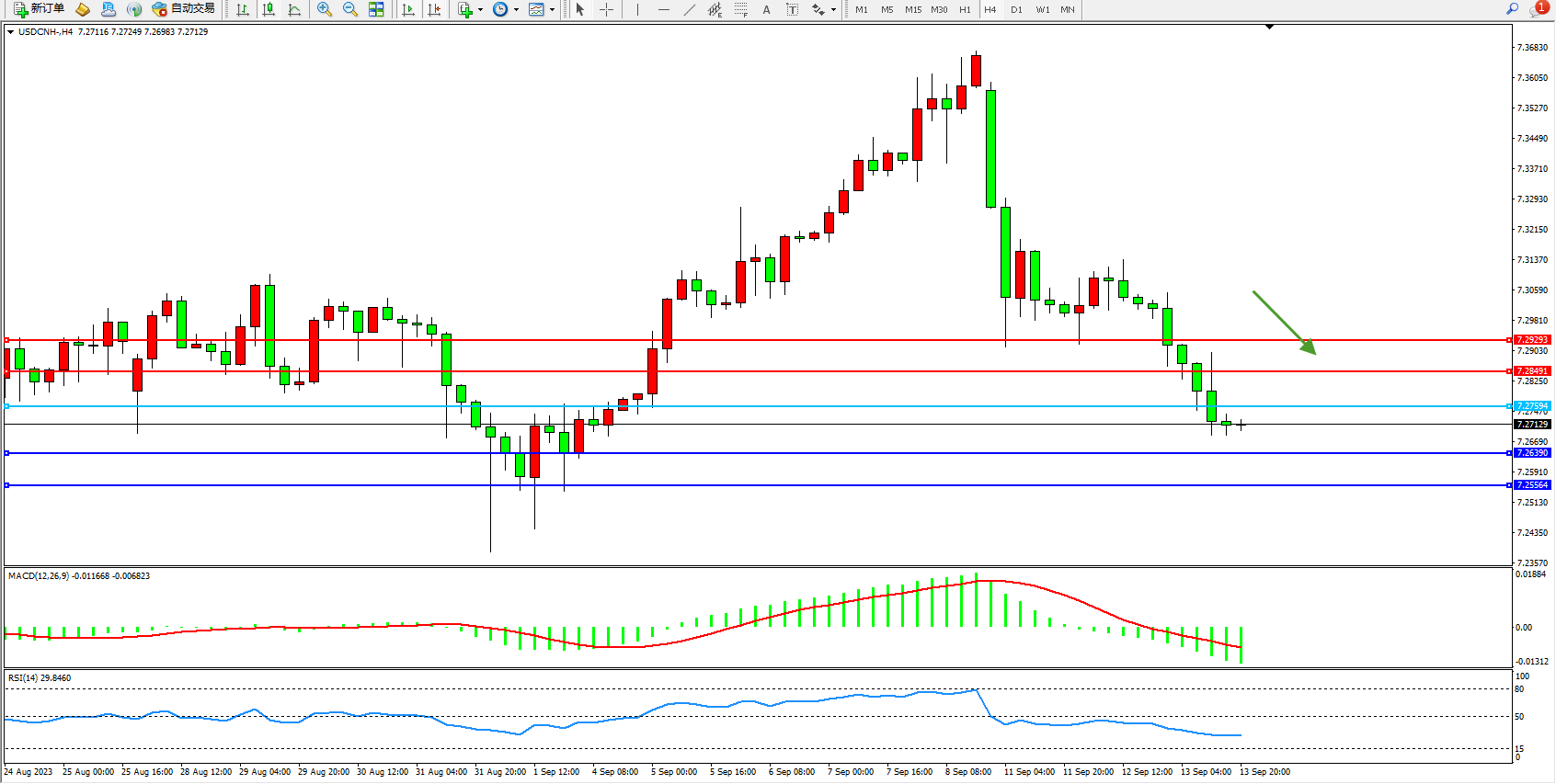1556x784 pixels.
Task: Toggle the AutoTrading (自动交易) button
Action: pos(184,9)
